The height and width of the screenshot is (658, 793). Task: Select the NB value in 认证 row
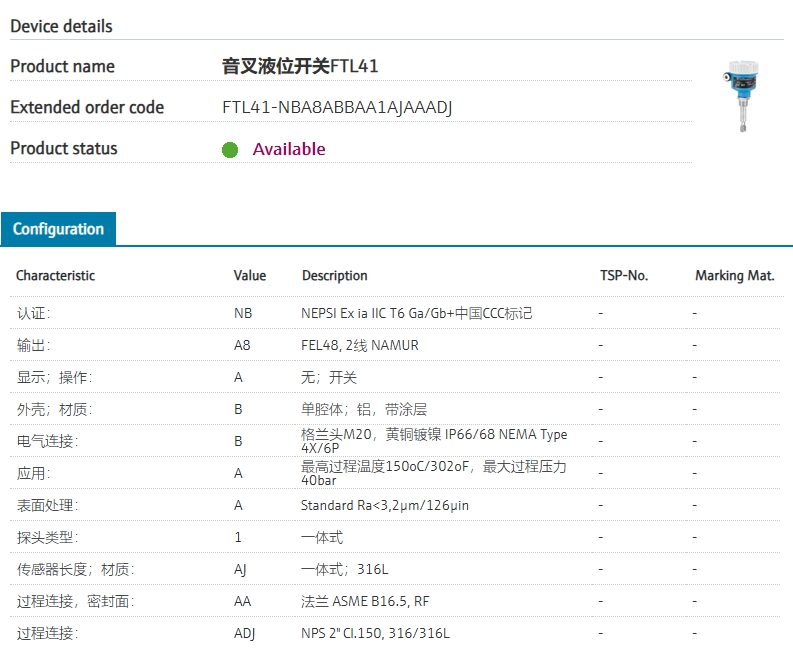(243, 314)
